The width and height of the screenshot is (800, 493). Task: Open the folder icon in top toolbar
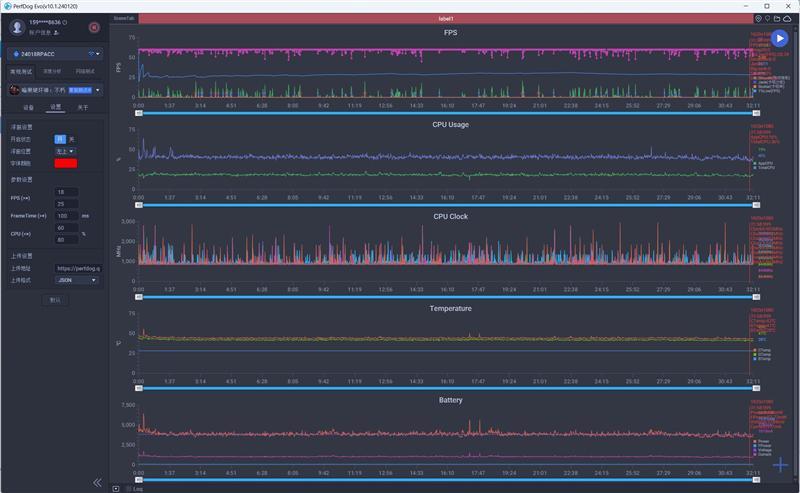778,18
